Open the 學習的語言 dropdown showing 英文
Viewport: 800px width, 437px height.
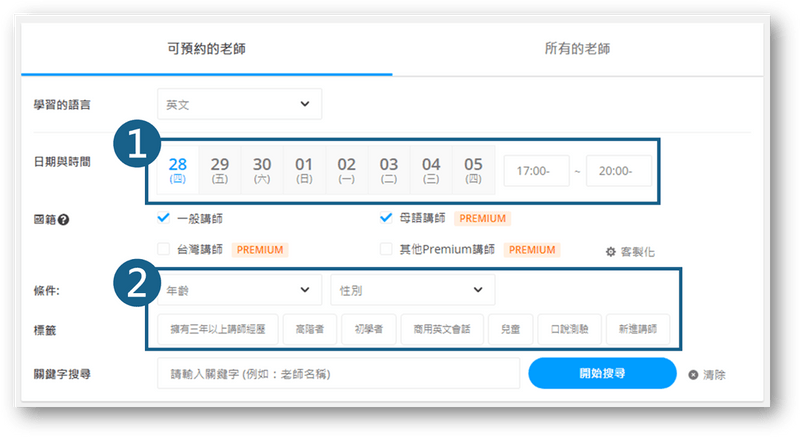239,104
